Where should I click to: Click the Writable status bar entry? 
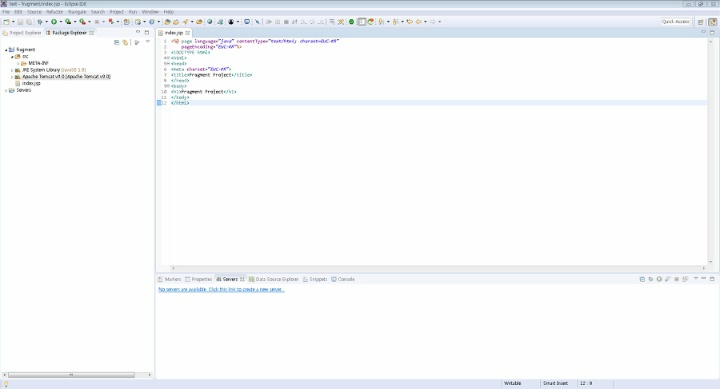513,383
